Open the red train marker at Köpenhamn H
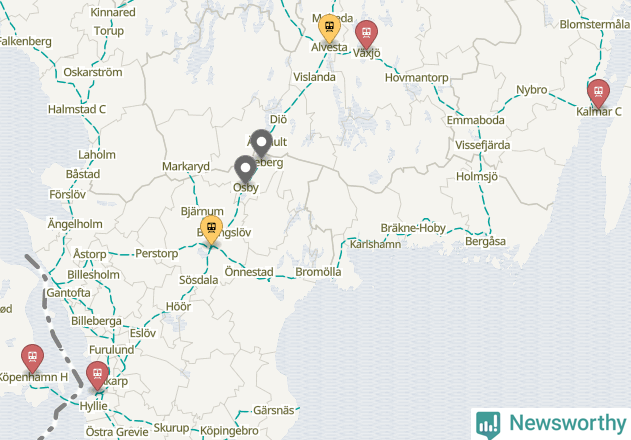The height and width of the screenshot is (440, 631). [32, 358]
